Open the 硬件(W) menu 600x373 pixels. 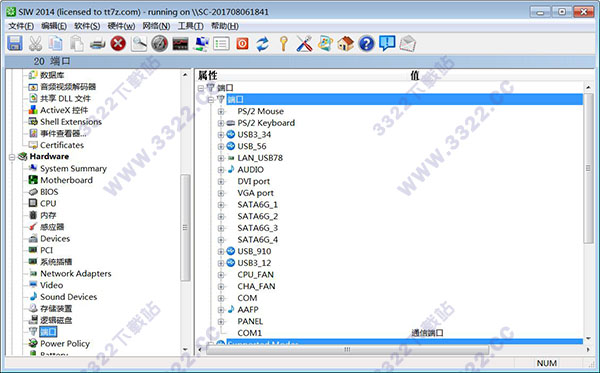(121, 26)
